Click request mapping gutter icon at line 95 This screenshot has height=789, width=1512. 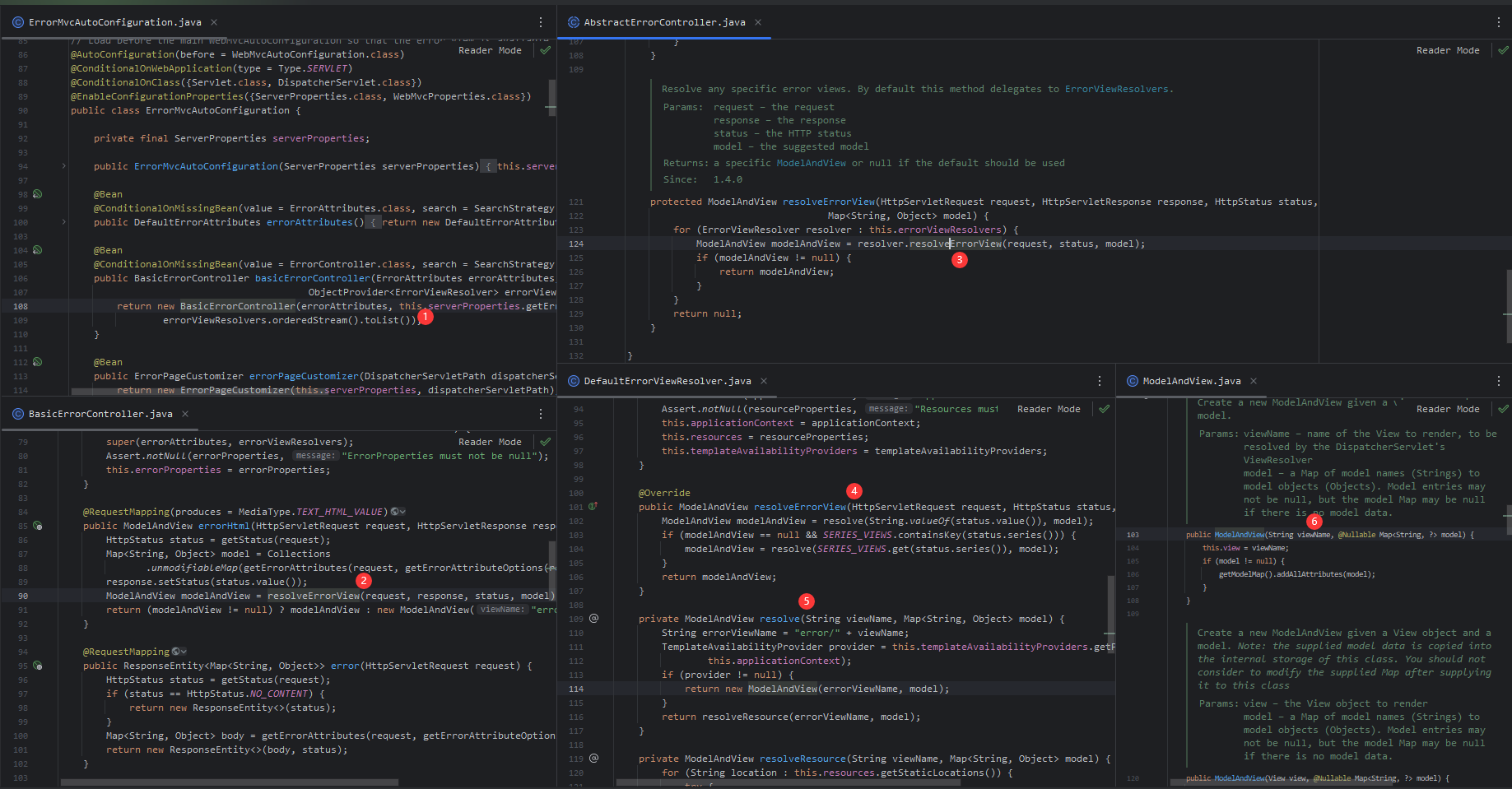click(37, 666)
